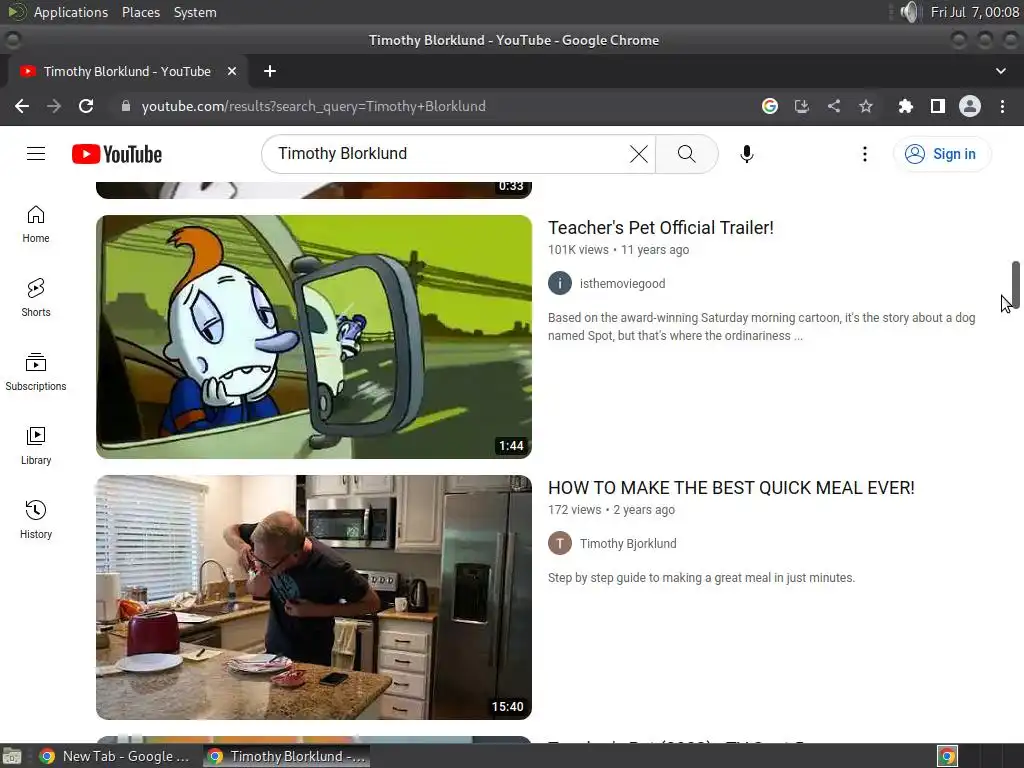Click the Google icon in the address bar
This screenshot has height=768, width=1024.
[x=770, y=106]
